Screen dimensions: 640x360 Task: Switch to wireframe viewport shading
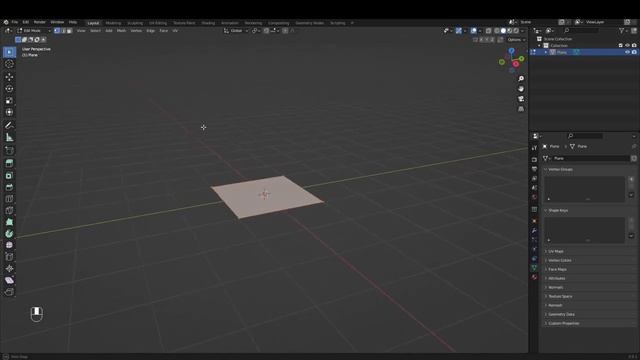click(497, 31)
